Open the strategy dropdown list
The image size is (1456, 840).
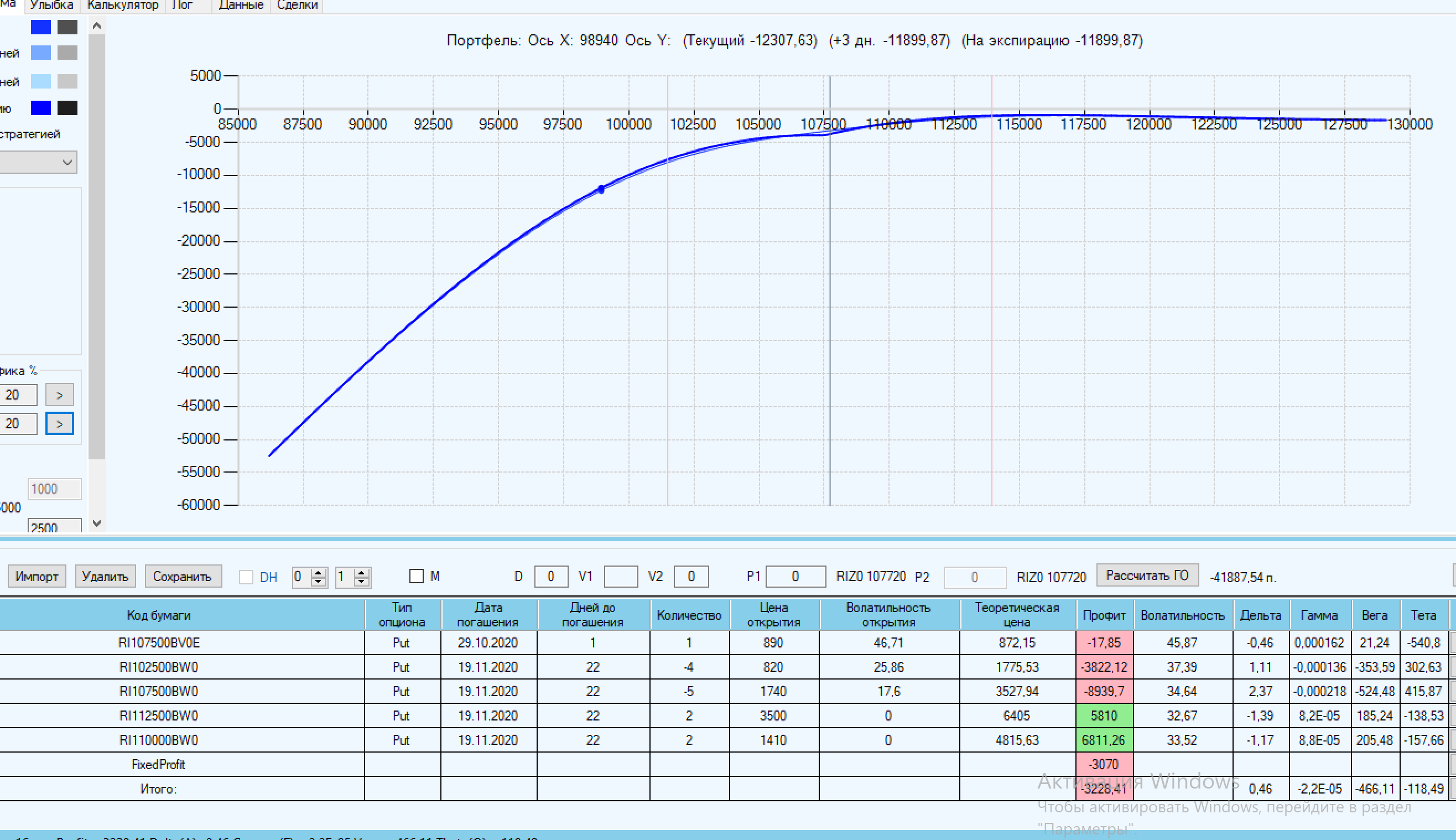[67, 162]
